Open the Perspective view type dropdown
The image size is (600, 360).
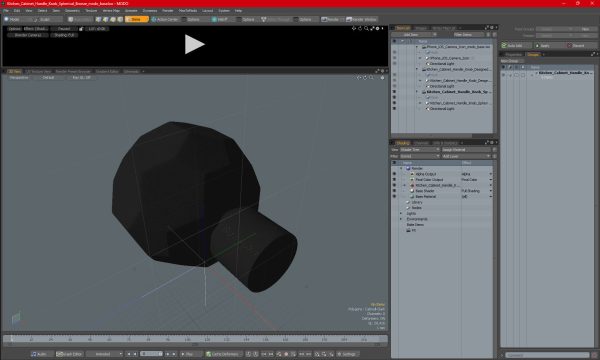(x=19, y=78)
